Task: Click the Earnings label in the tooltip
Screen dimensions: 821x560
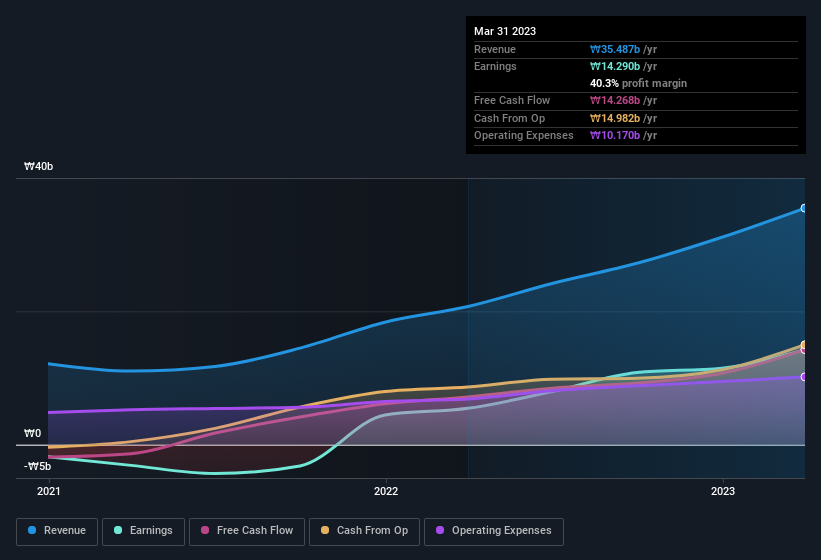Action: click(495, 66)
